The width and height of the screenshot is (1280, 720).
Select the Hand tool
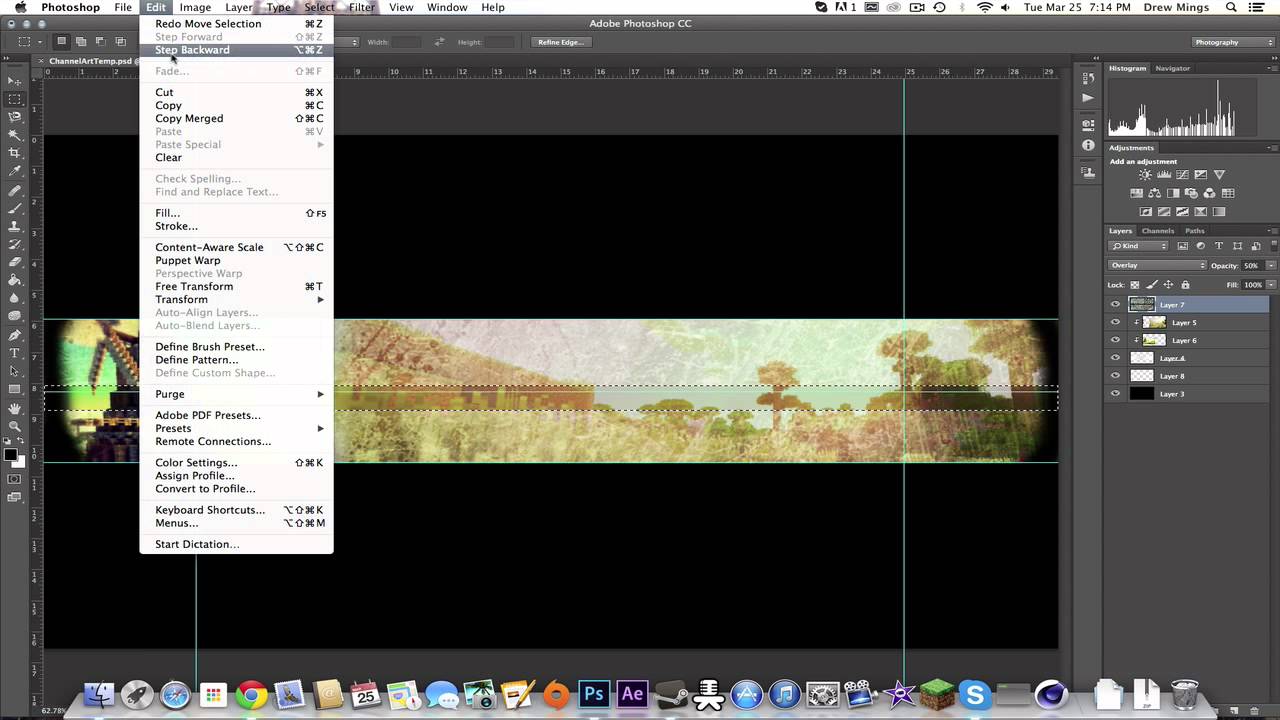click(x=15, y=408)
